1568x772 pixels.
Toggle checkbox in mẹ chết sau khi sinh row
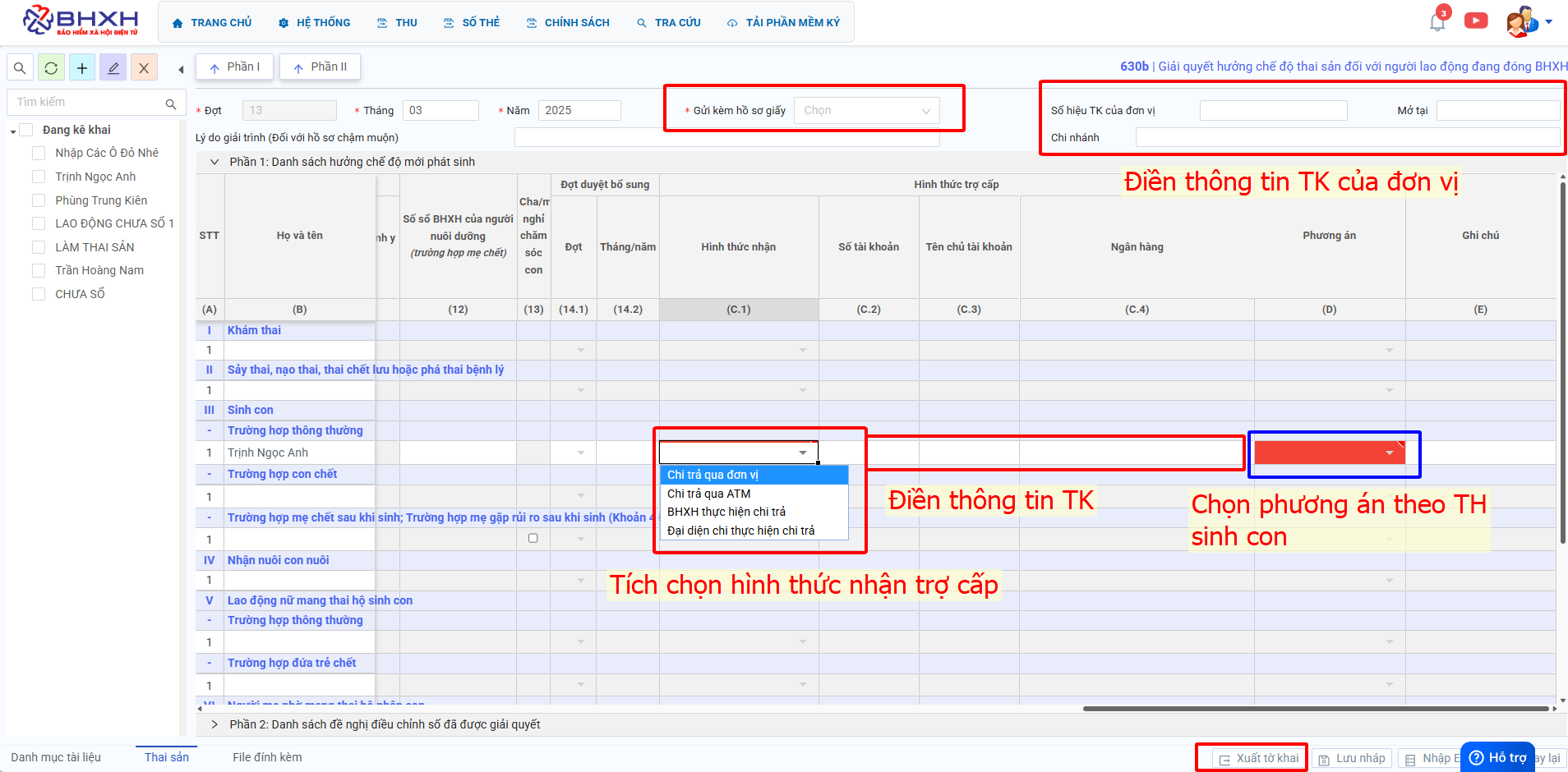(x=533, y=539)
